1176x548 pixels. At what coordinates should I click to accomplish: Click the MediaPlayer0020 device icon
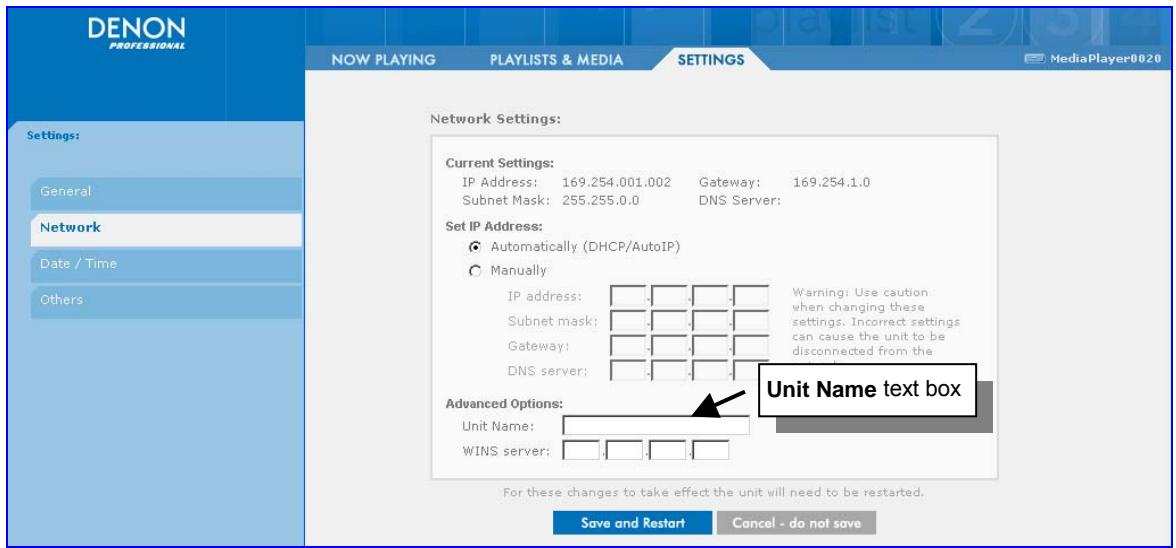(1034, 59)
